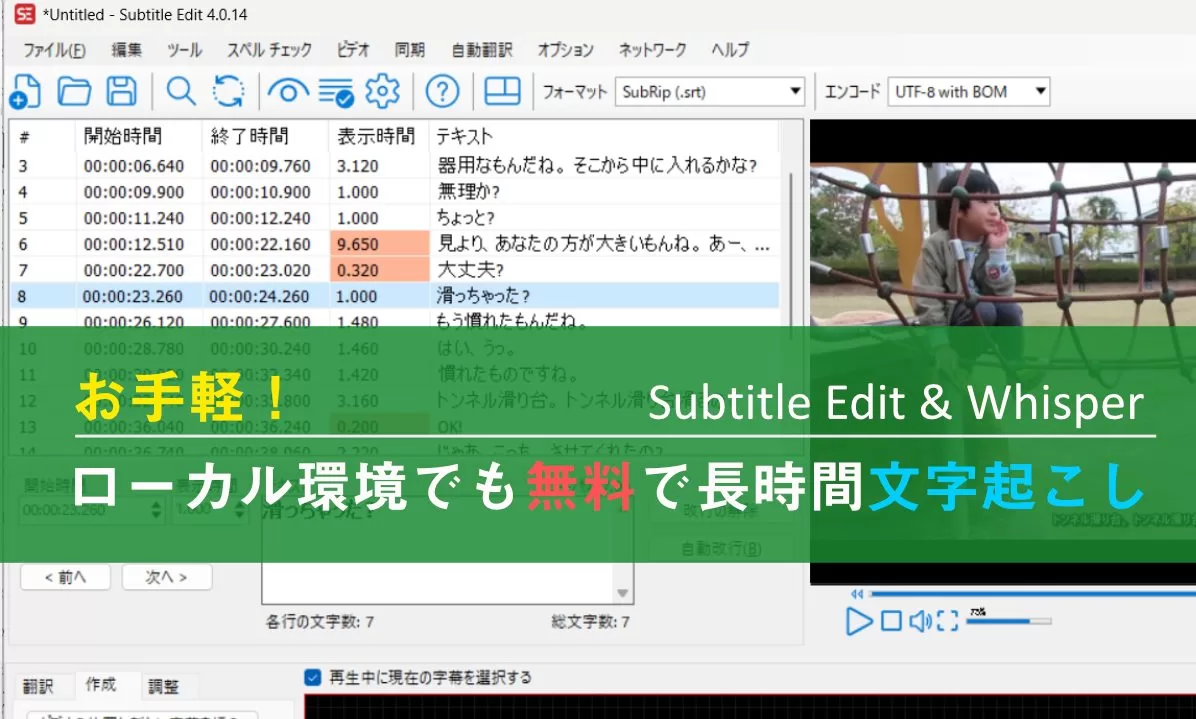This screenshot has width=1196, height=719.
Task: Toggle the select-current-subtitle-while-playing checkbox
Action: coord(313,677)
